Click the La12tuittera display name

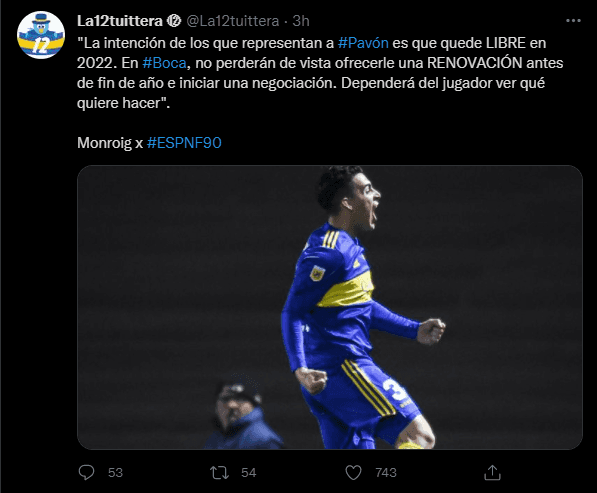(120, 21)
